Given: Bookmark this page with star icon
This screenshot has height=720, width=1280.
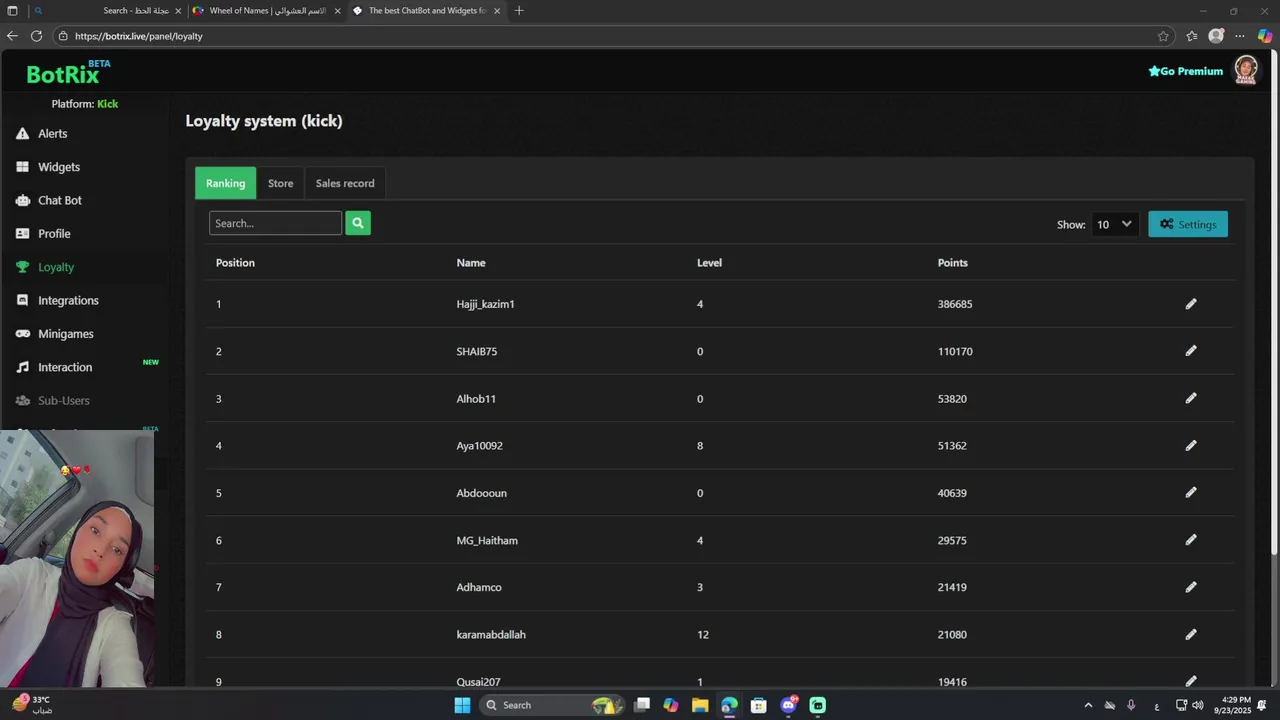Looking at the screenshot, I should 1163,36.
